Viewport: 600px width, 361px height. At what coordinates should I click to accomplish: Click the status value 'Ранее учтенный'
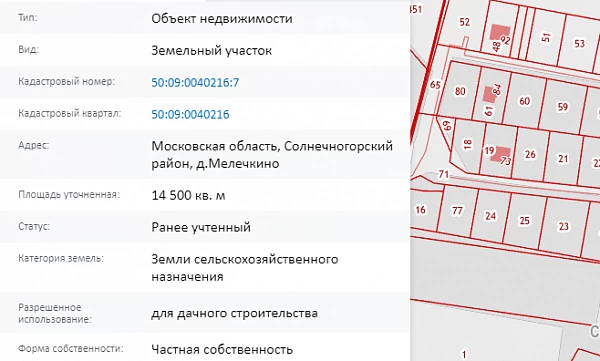point(201,227)
